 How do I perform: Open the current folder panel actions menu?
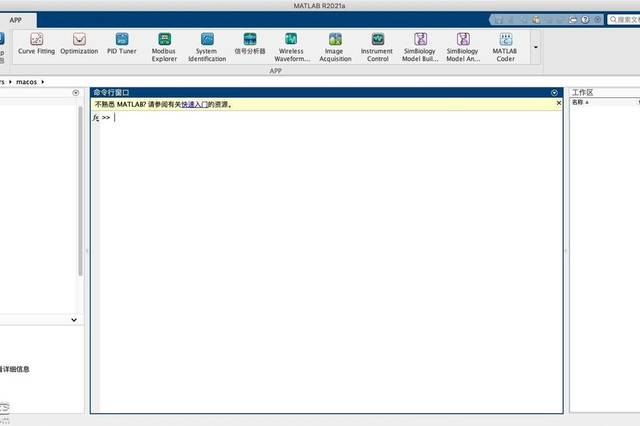(x=76, y=93)
